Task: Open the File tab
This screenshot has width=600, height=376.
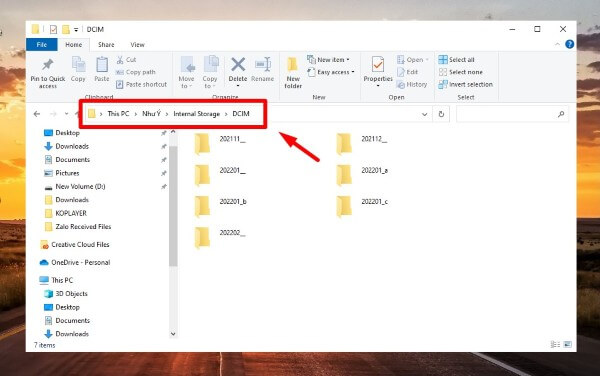Action: click(x=42, y=45)
